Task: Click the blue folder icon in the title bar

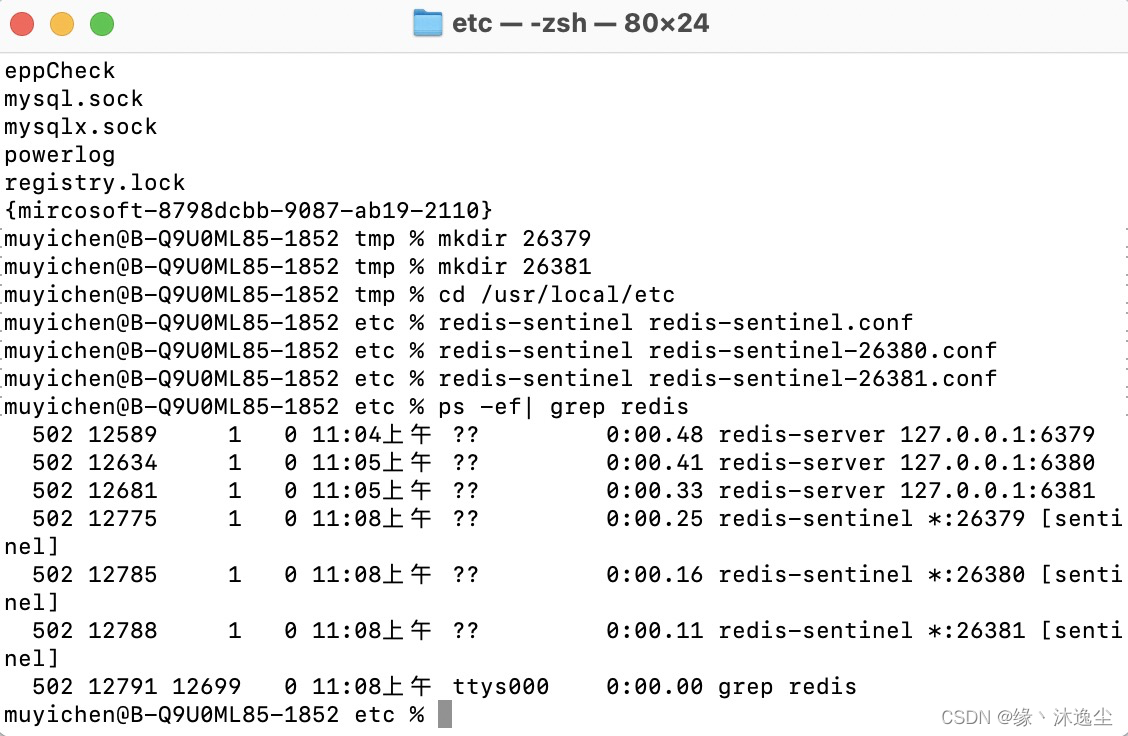Action: [428, 23]
